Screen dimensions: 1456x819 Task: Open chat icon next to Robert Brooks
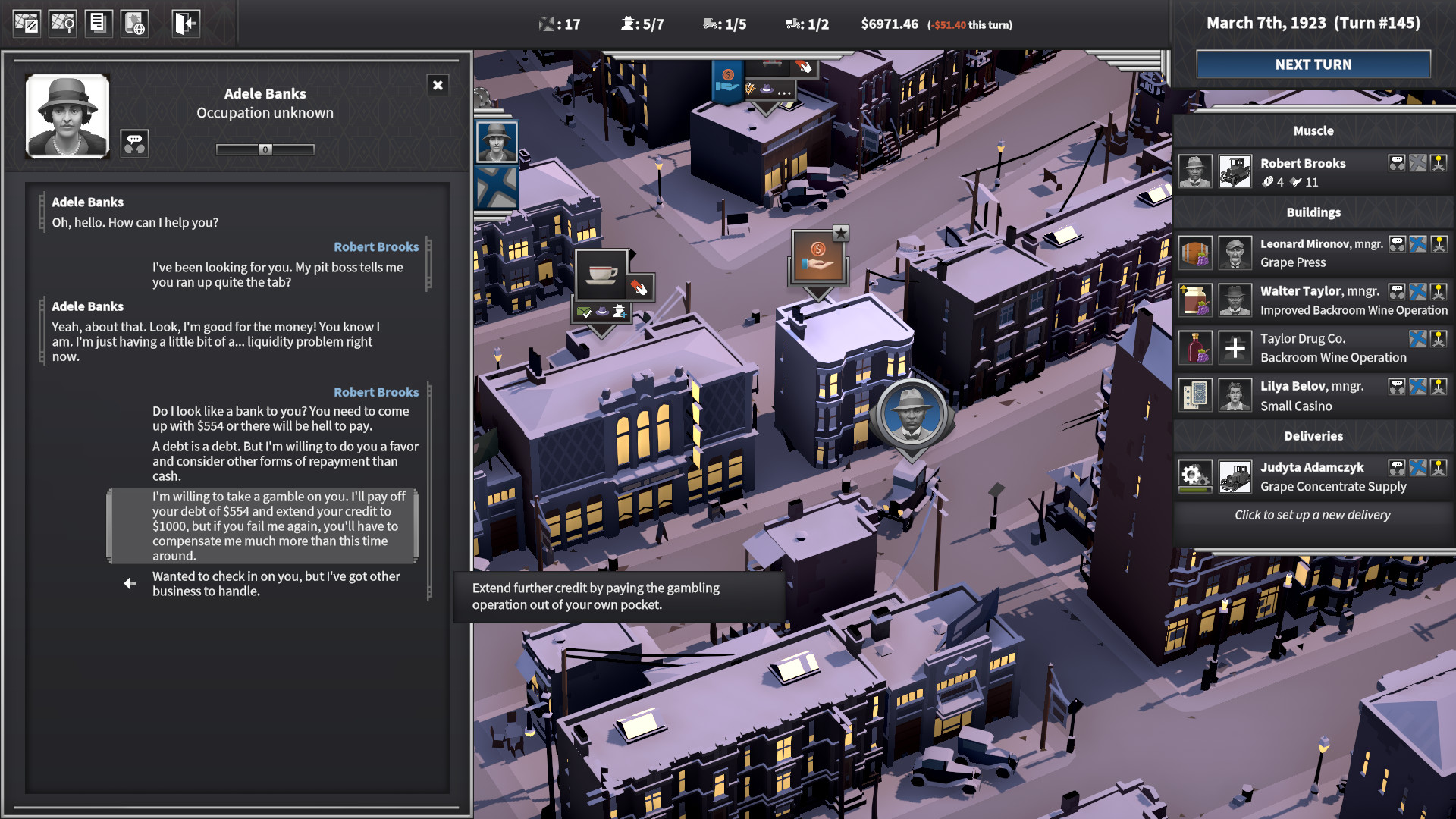coord(1395,162)
